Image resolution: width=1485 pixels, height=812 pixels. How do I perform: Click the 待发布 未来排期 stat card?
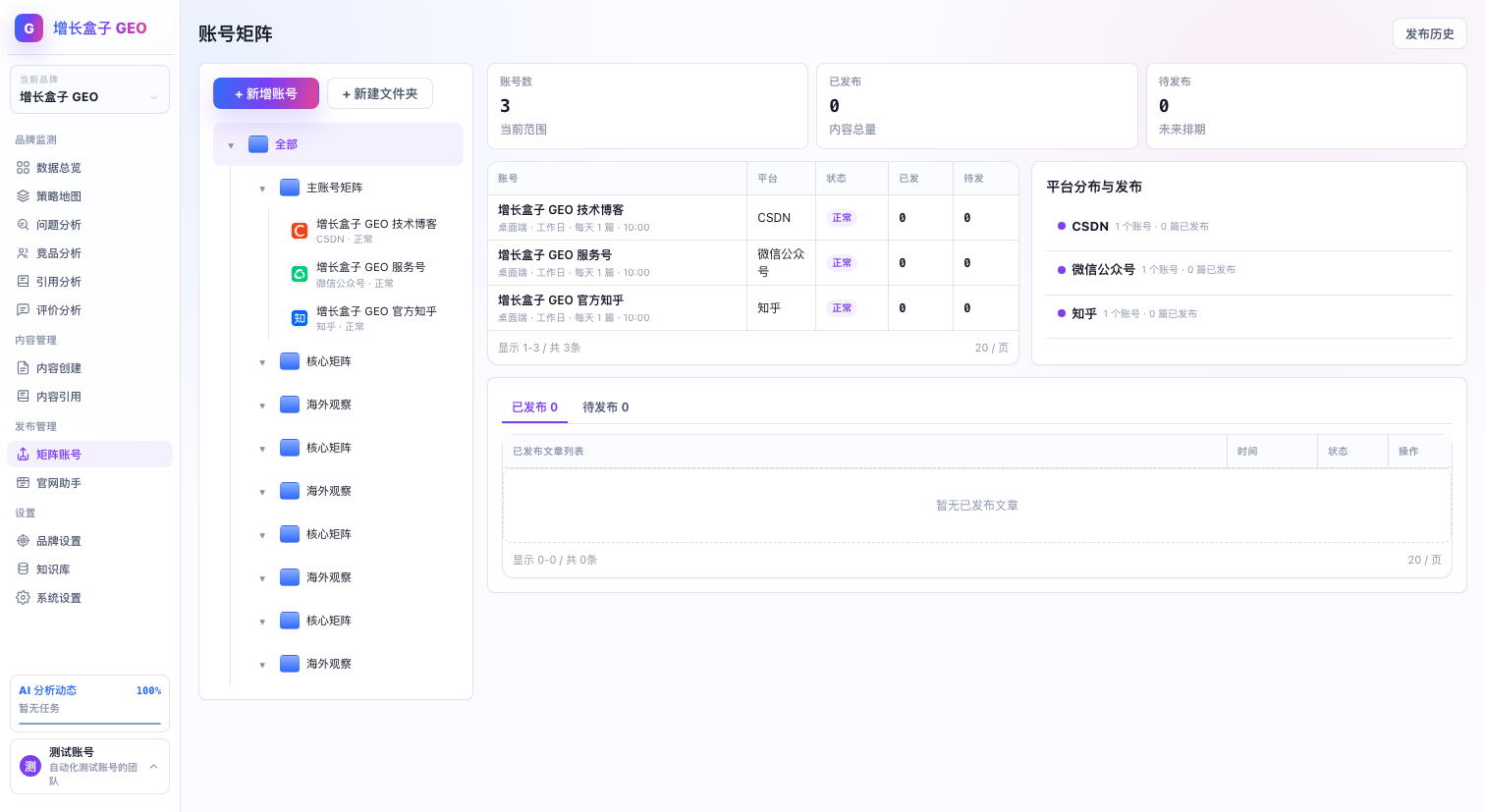click(1306, 106)
